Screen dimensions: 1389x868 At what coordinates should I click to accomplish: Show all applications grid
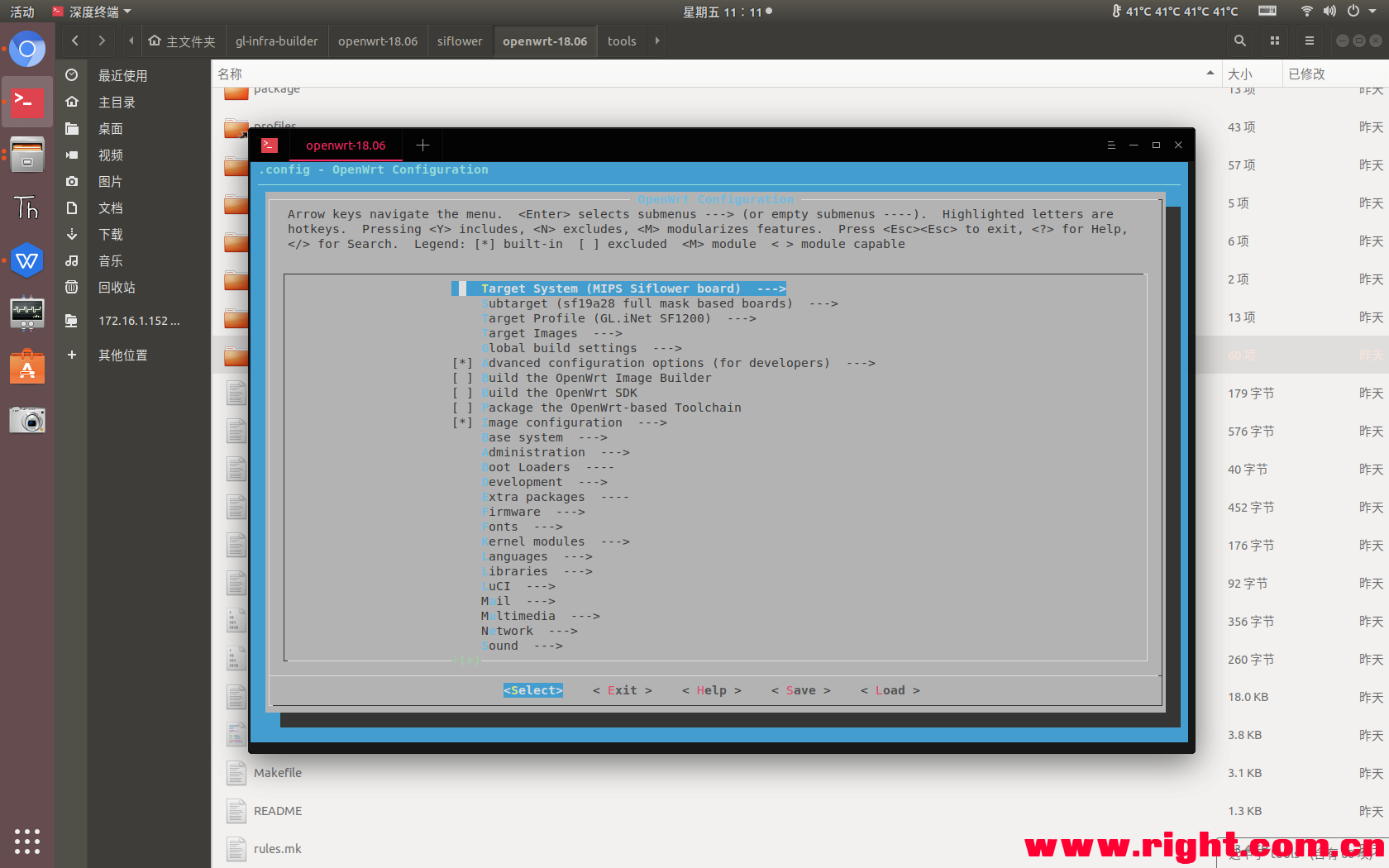click(x=27, y=841)
